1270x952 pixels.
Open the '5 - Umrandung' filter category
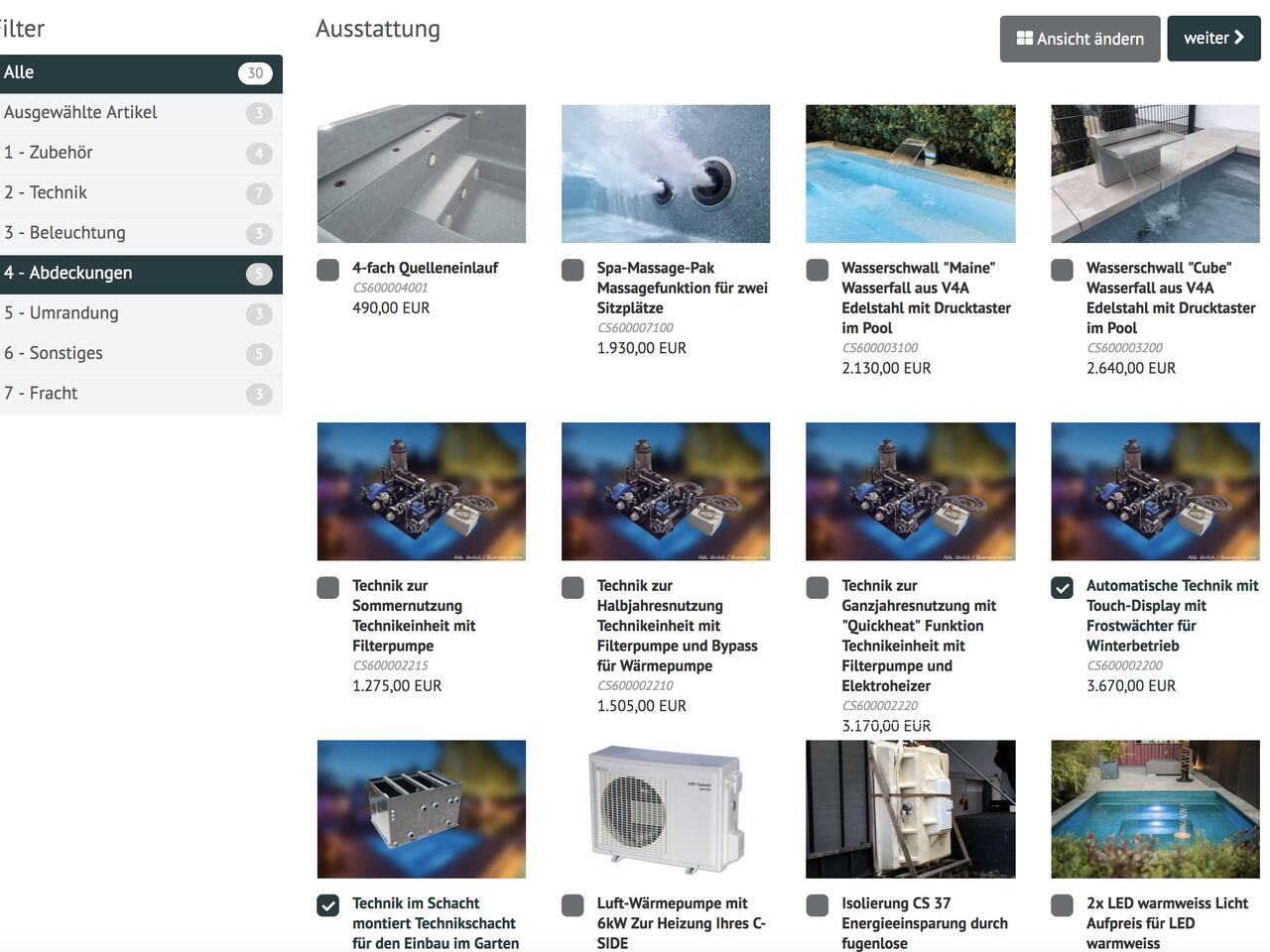click(141, 313)
